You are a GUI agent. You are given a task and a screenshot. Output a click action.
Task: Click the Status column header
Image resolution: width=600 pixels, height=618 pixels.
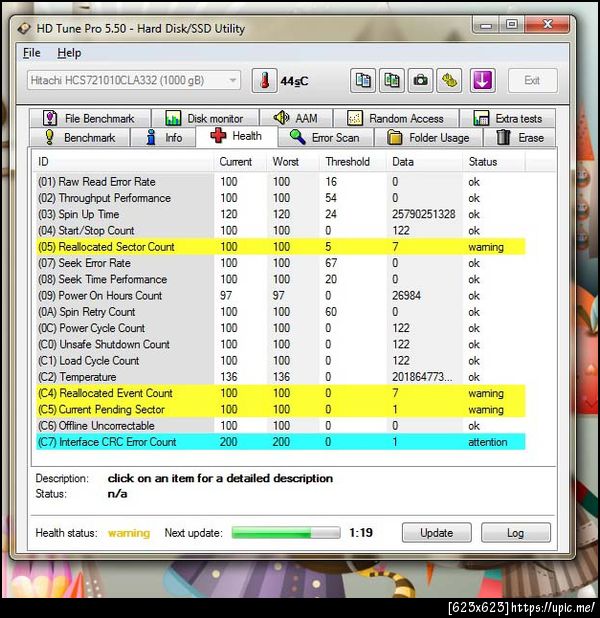(494, 162)
